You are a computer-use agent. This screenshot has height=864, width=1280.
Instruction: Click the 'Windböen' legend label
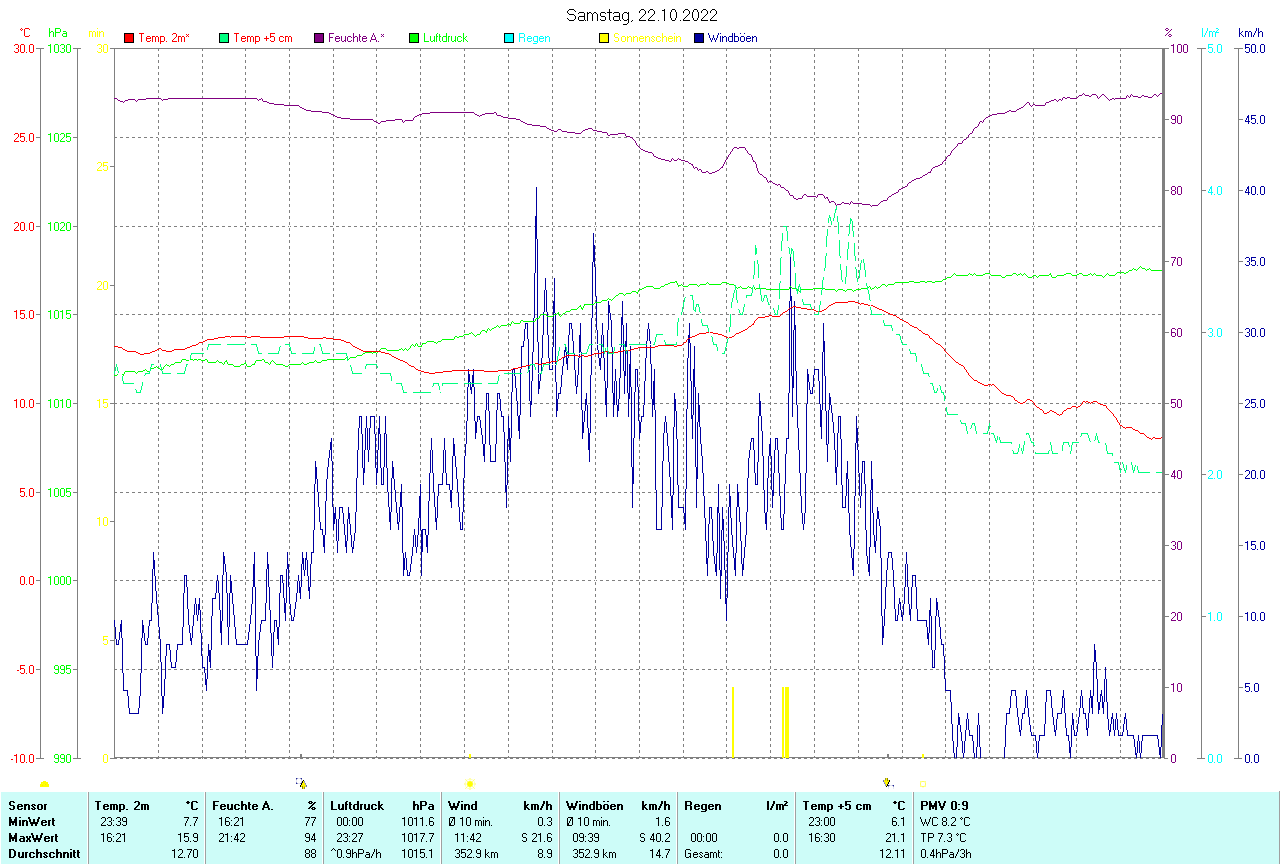point(733,38)
